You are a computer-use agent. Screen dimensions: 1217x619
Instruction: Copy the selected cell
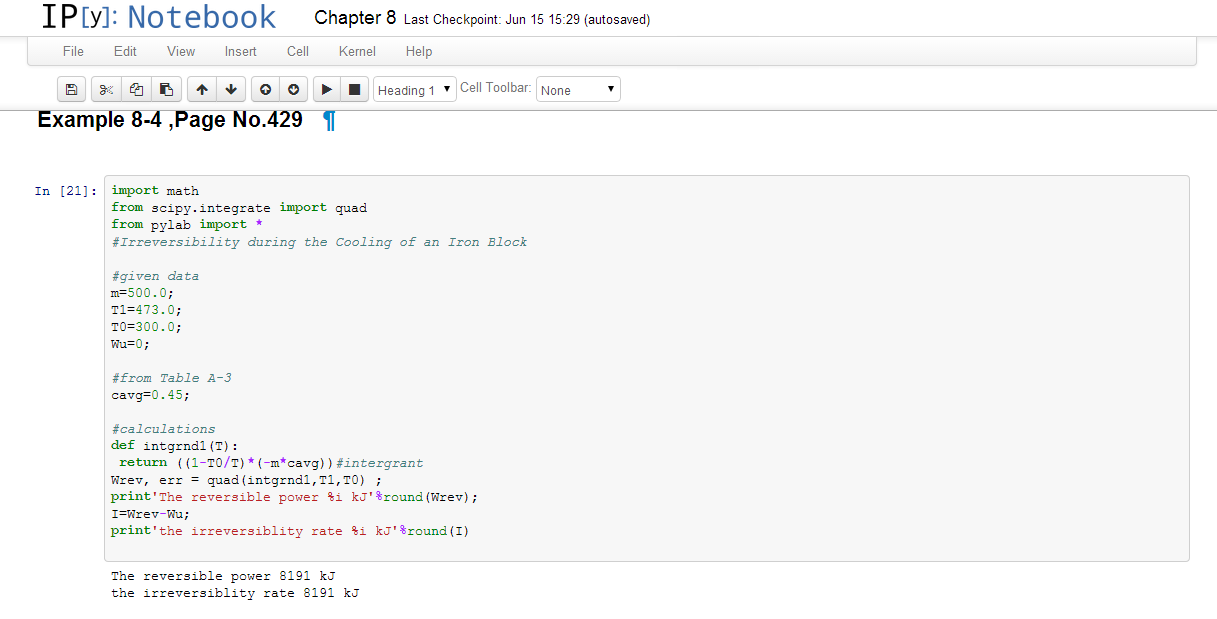[x=136, y=90]
